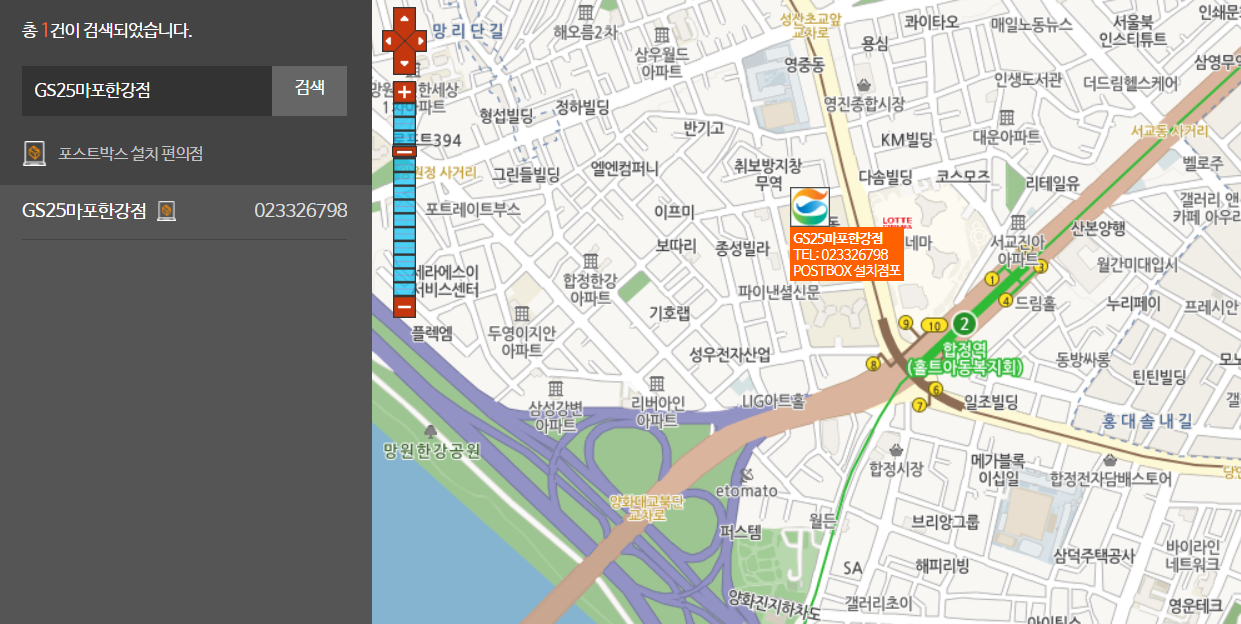This screenshot has width=1241, height=624.
Task: Click the postbox icon beside GS25마포한강점 result
Action: pyautogui.click(x=167, y=211)
